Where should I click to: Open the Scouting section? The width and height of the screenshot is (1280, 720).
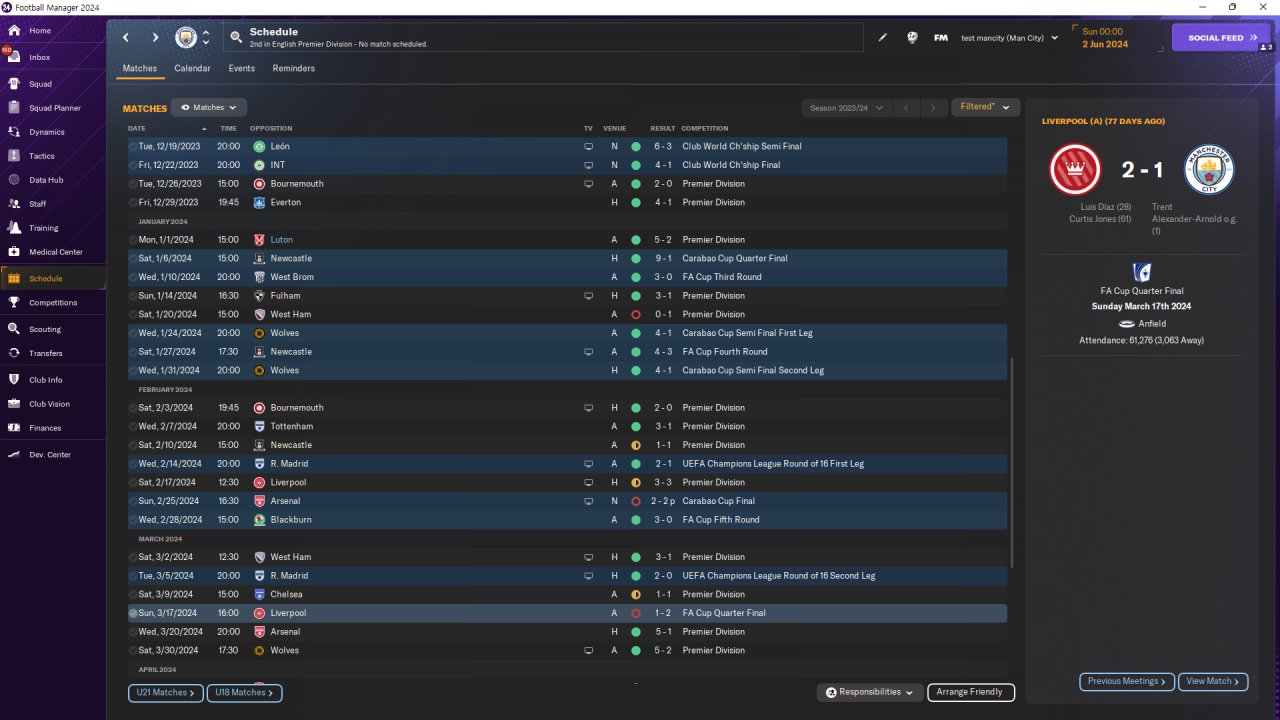pos(45,329)
